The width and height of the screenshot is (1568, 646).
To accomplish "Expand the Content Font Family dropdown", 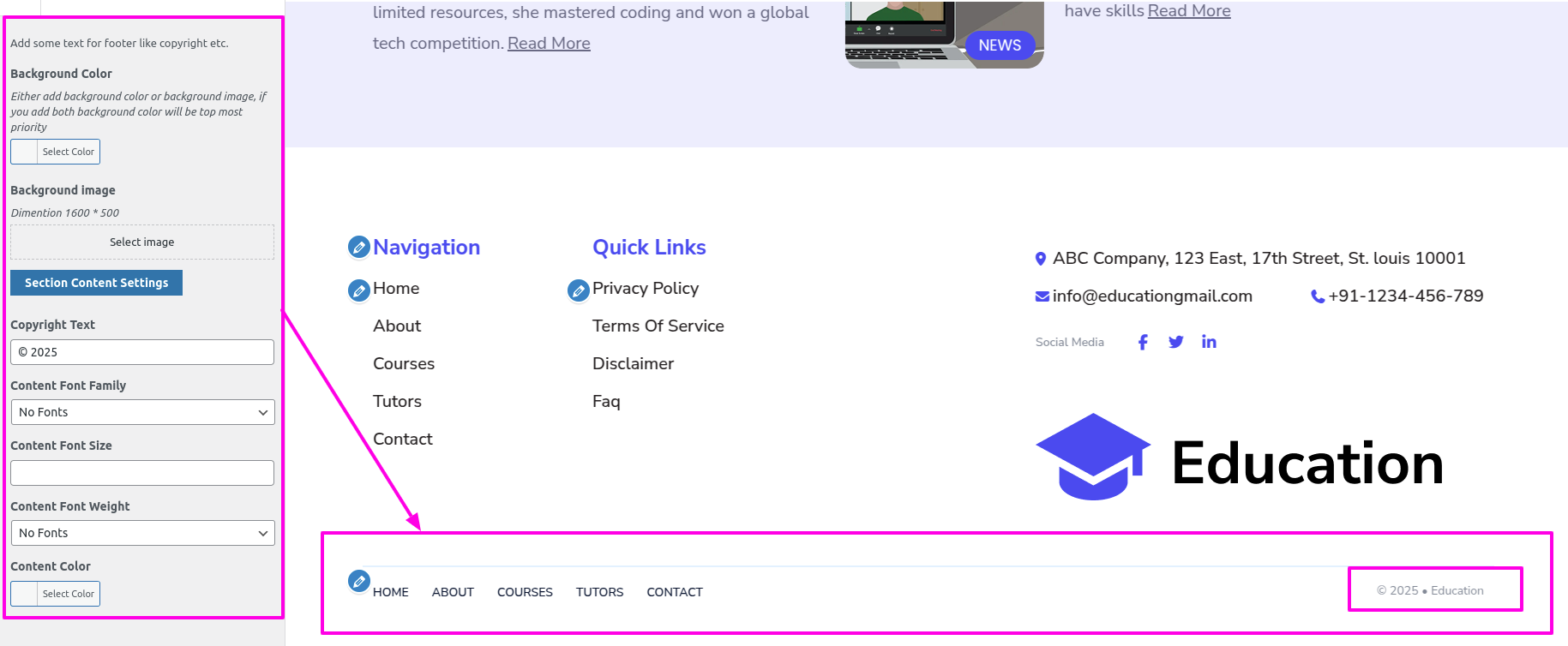I will pyautogui.click(x=142, y=412).
